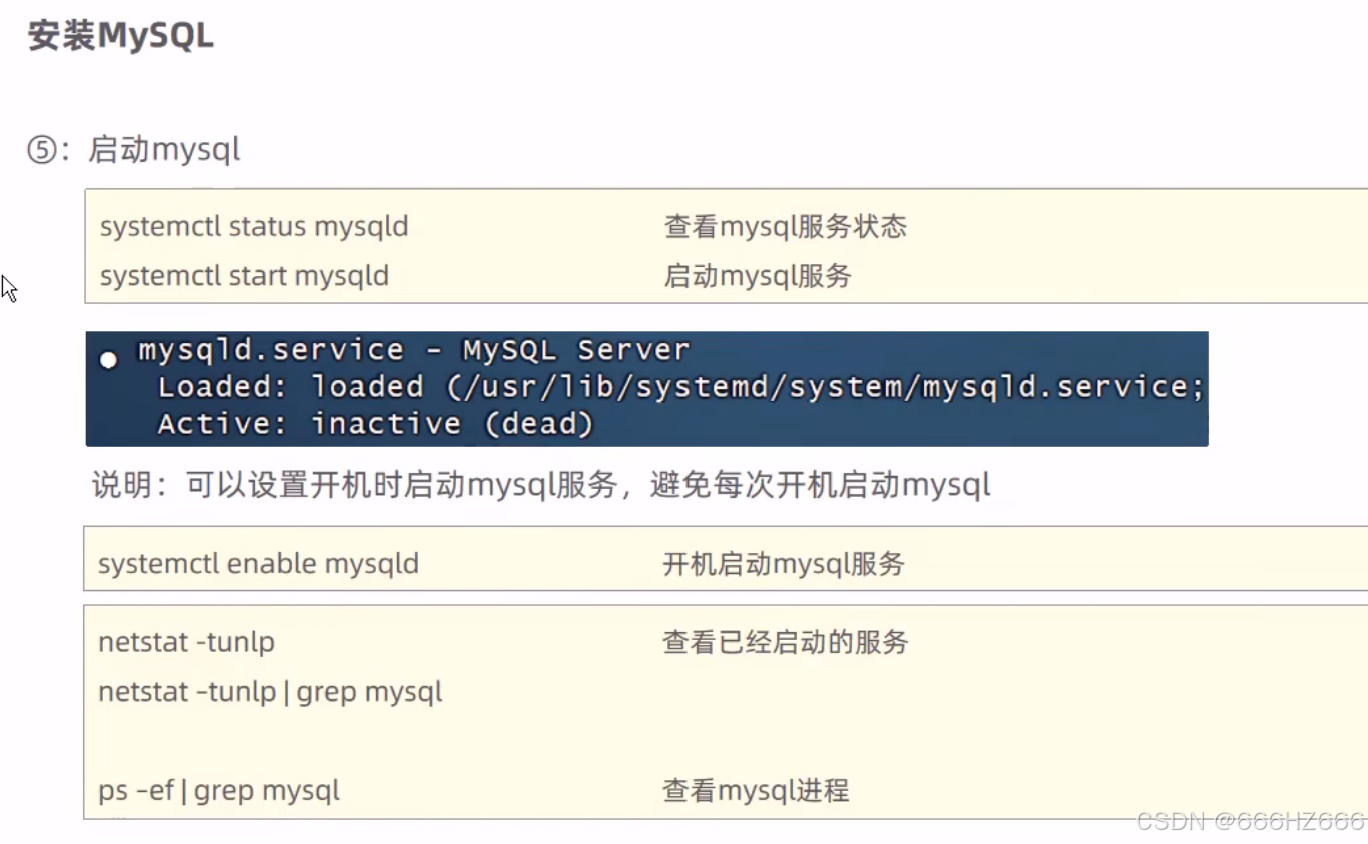The width and height of the screenshot is (1368, 844).
Task: Select the ps -ef | grep mysql command
Action: 219,791
